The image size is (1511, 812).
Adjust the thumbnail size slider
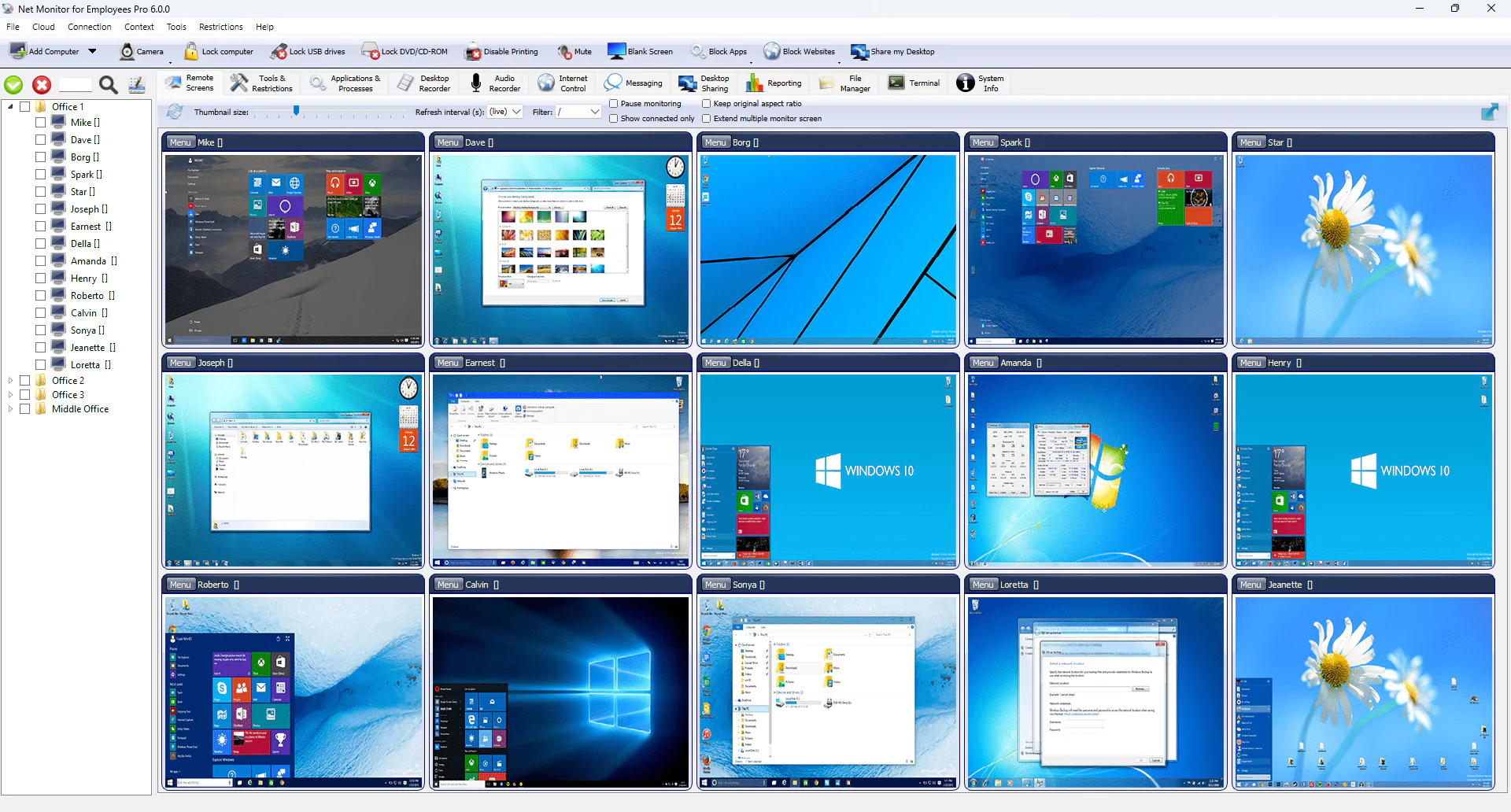296,112
